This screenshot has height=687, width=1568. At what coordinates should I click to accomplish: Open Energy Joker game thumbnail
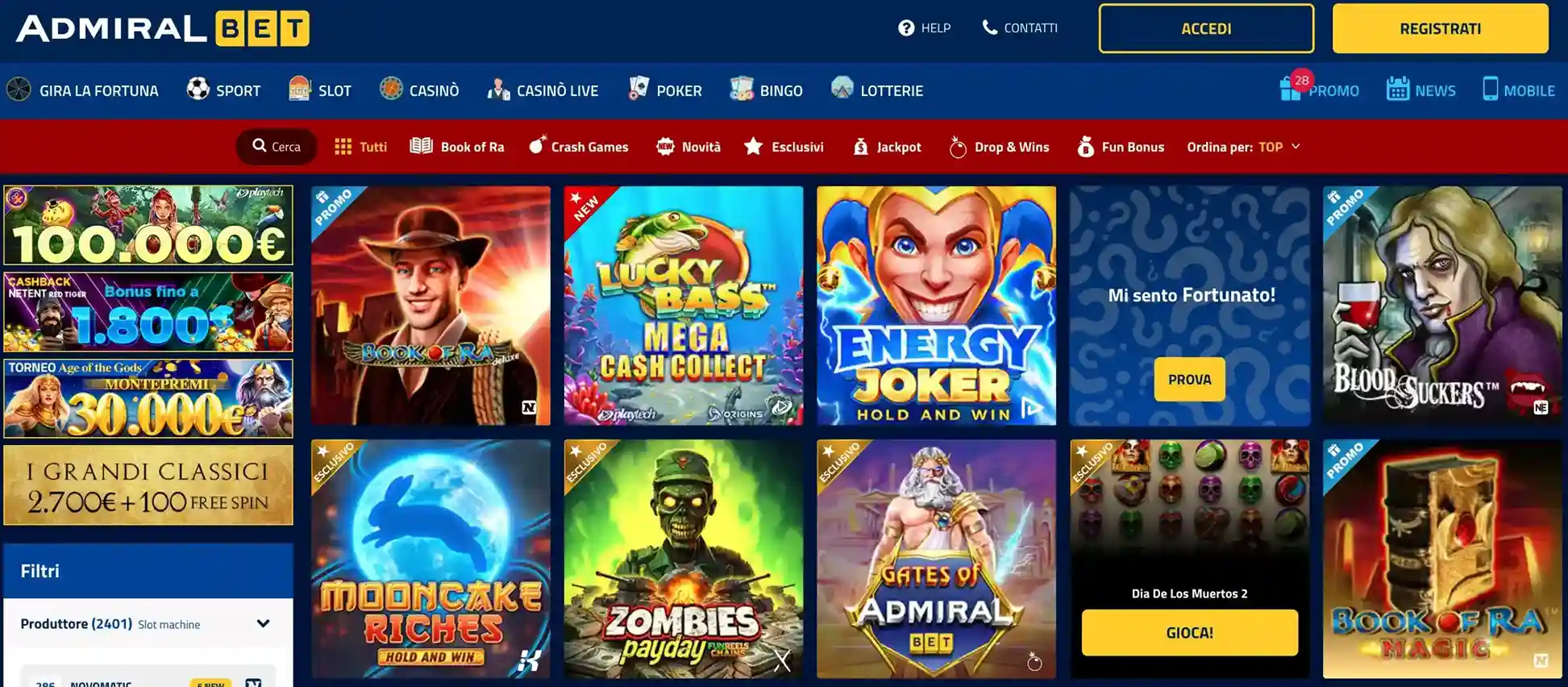pos(936,306)
